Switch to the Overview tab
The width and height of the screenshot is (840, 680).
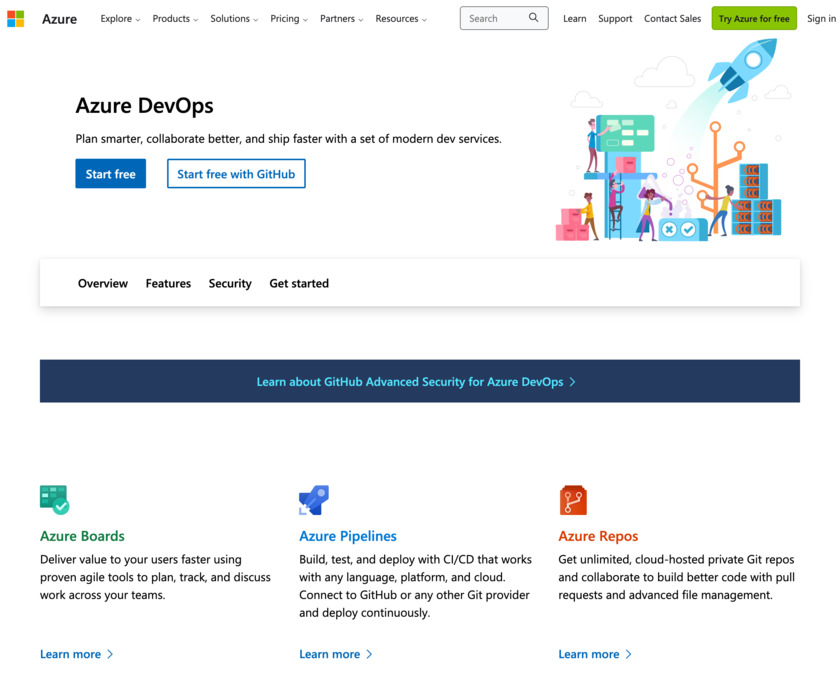(103, 283)
